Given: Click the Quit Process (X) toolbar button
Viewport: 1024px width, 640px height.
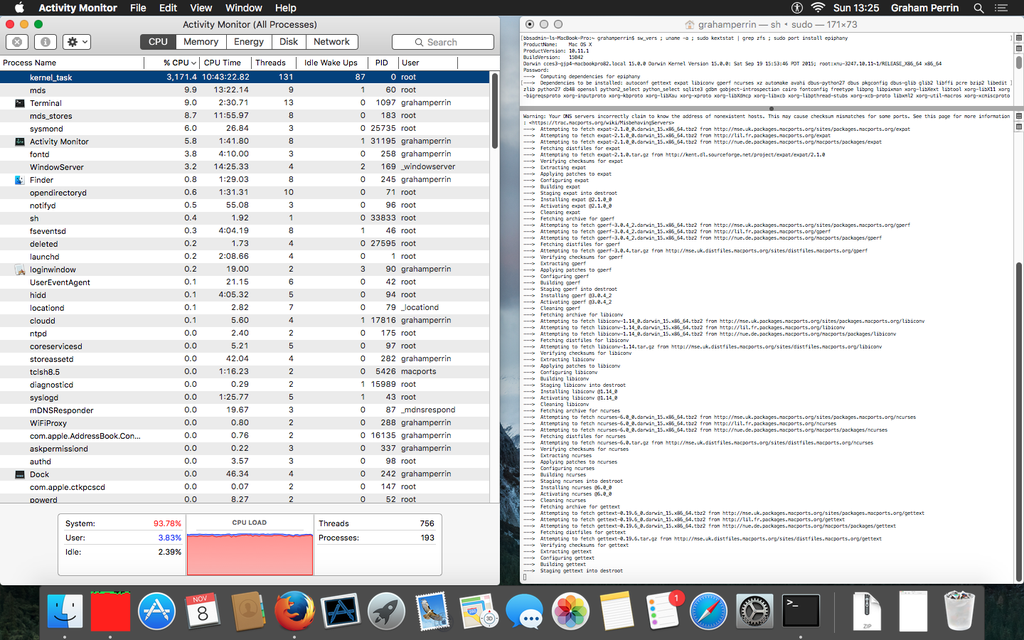Looking at the screenshot, I should [18, 42].
